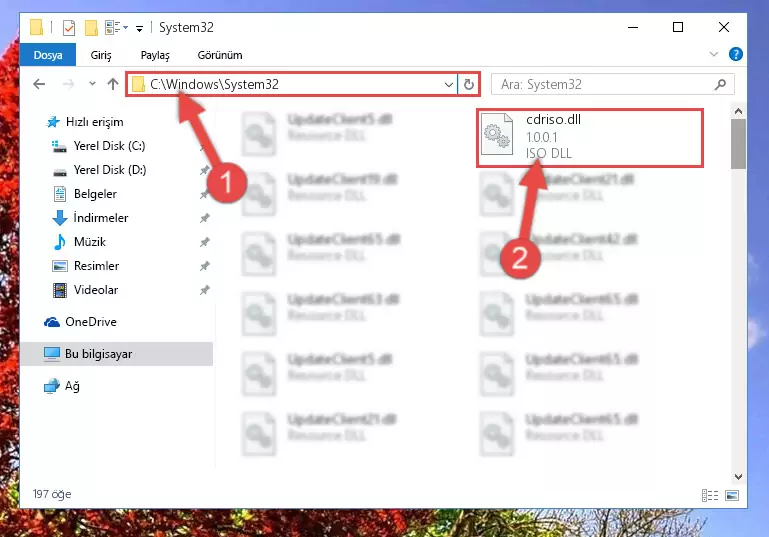
Task: Go back with the left arrow
Action: [x=39, y=84]
